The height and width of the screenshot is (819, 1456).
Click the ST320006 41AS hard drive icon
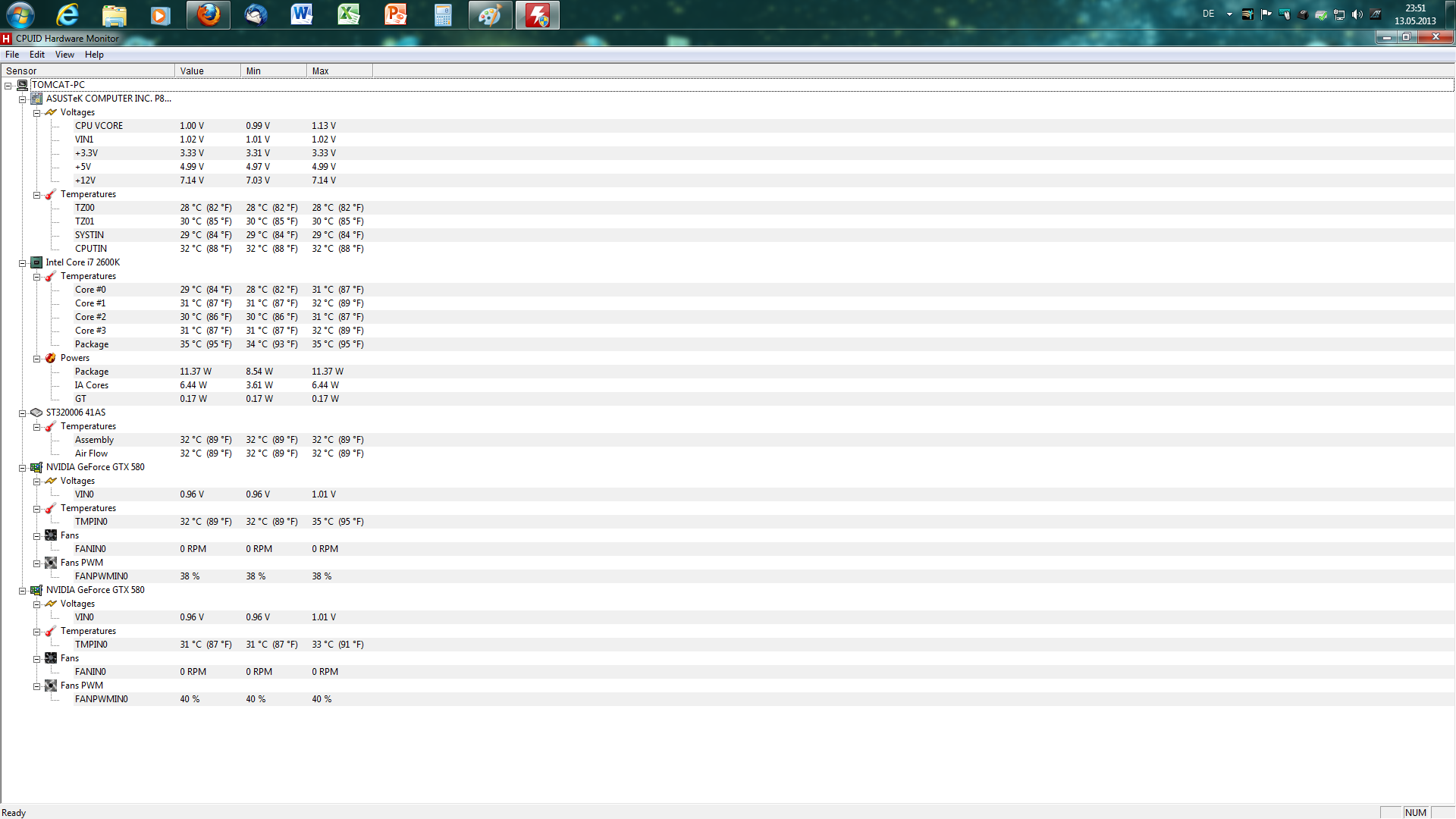click(x=36, y=413)
